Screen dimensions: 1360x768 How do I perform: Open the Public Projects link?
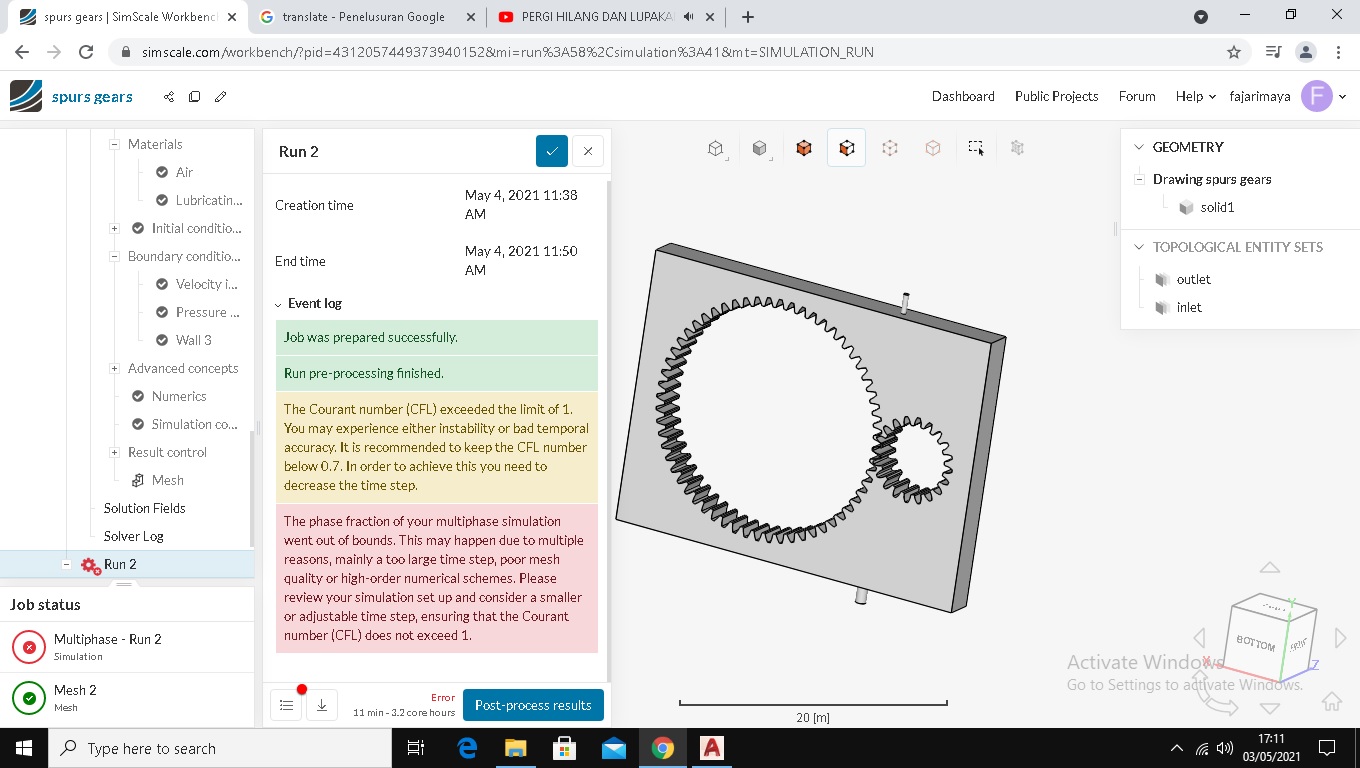pos(1056,96)
